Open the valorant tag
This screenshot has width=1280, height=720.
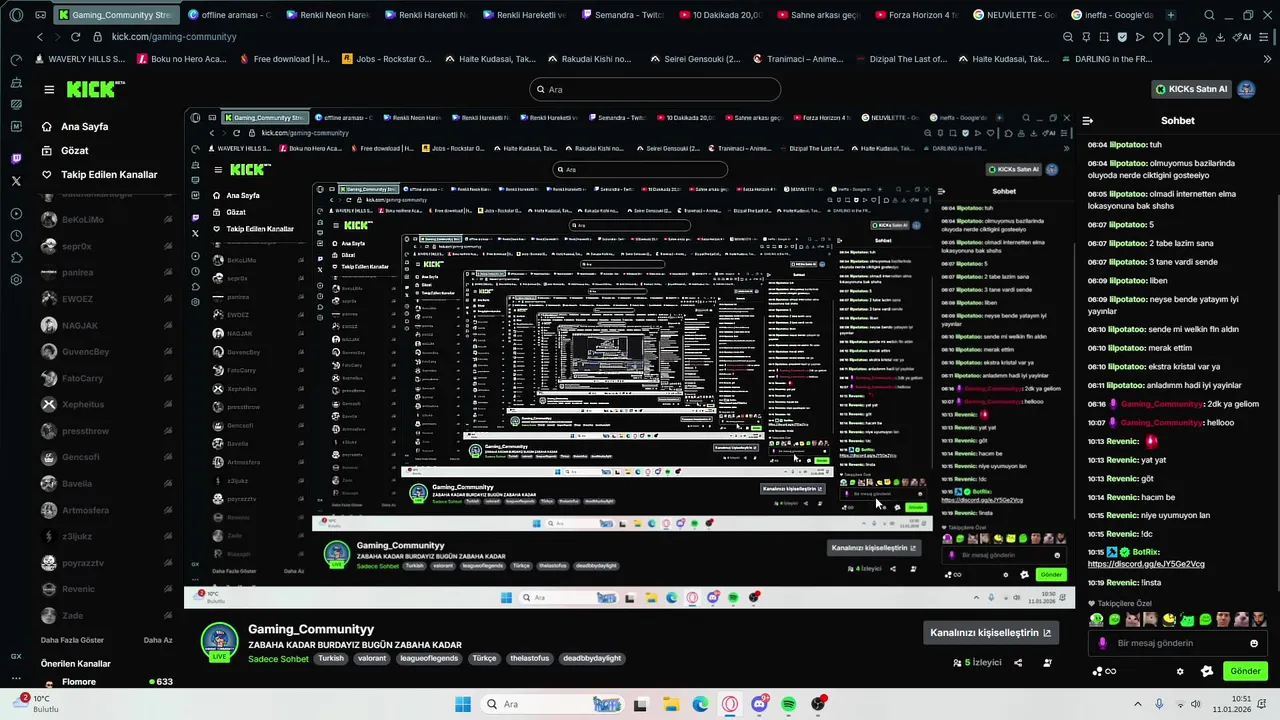tap(372, 659)
